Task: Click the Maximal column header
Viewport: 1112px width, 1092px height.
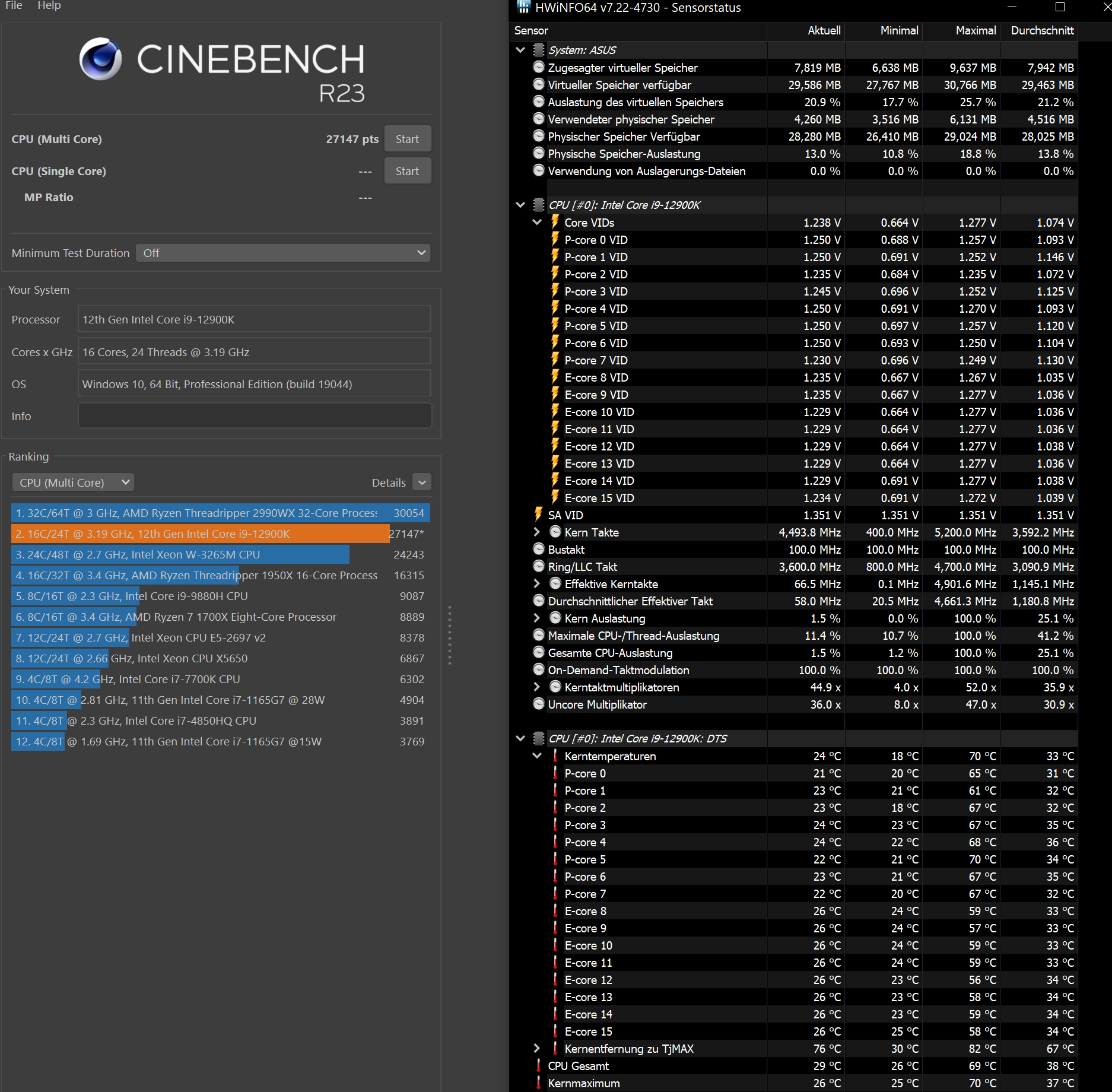Action: coord(961,30)
